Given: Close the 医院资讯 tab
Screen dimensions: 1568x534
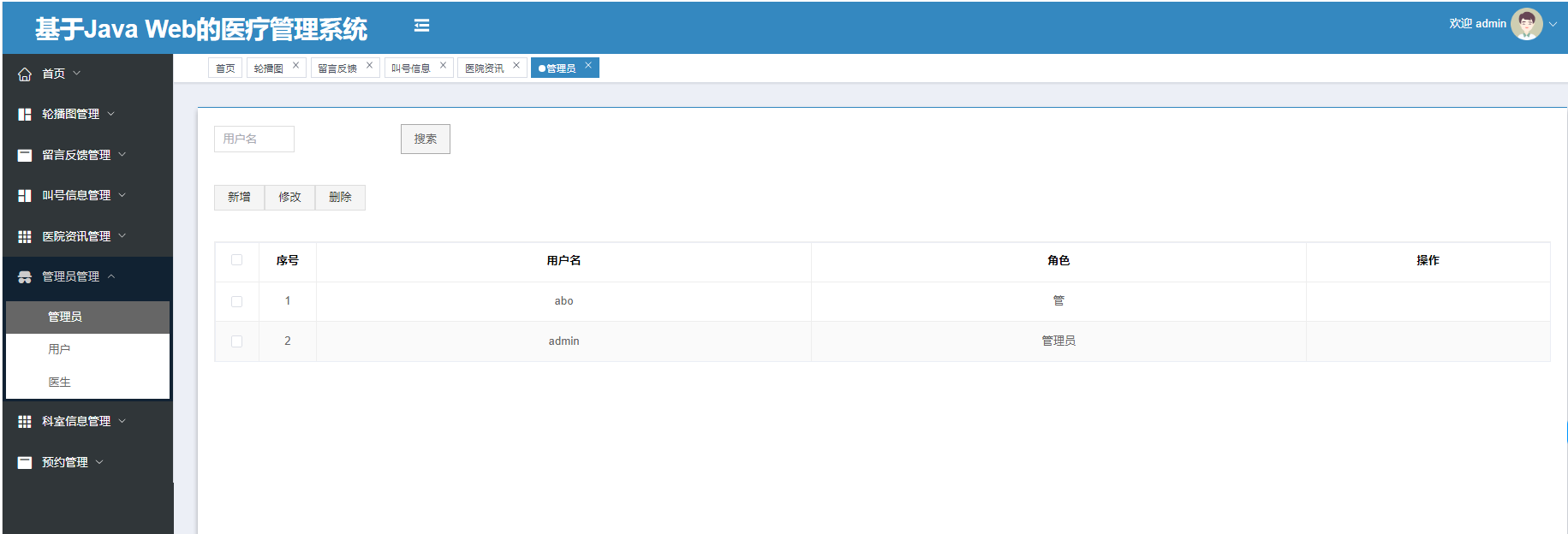Looking at the screenshot, I should 516,66.
